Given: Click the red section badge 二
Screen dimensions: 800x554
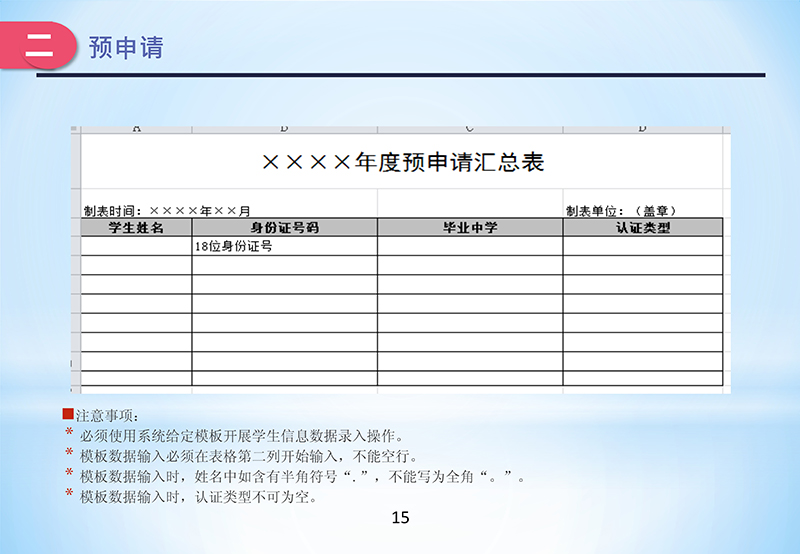Looking at the screenshot, I should pos(38,45).
